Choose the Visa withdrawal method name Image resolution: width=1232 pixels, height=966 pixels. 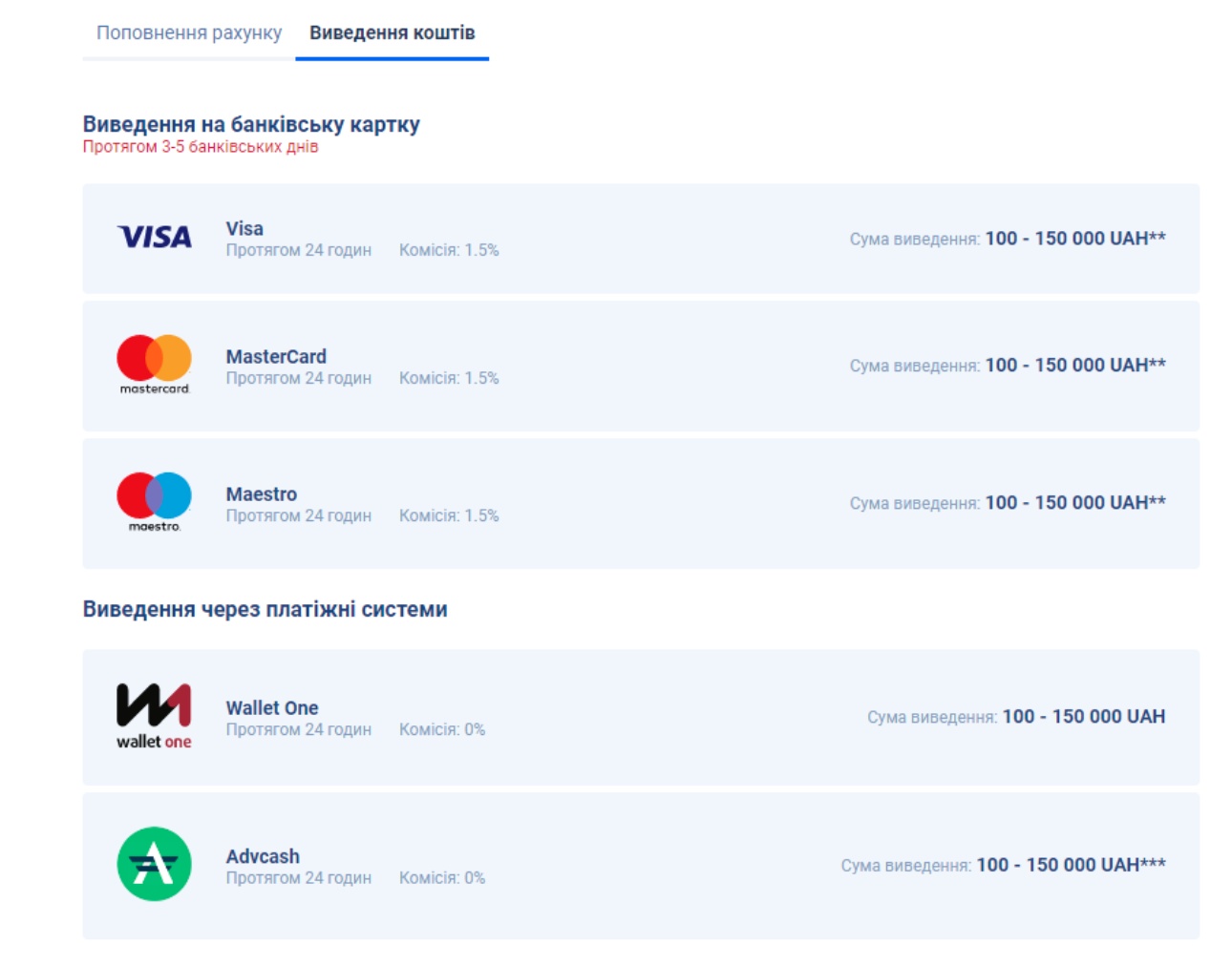click(244, 228)
